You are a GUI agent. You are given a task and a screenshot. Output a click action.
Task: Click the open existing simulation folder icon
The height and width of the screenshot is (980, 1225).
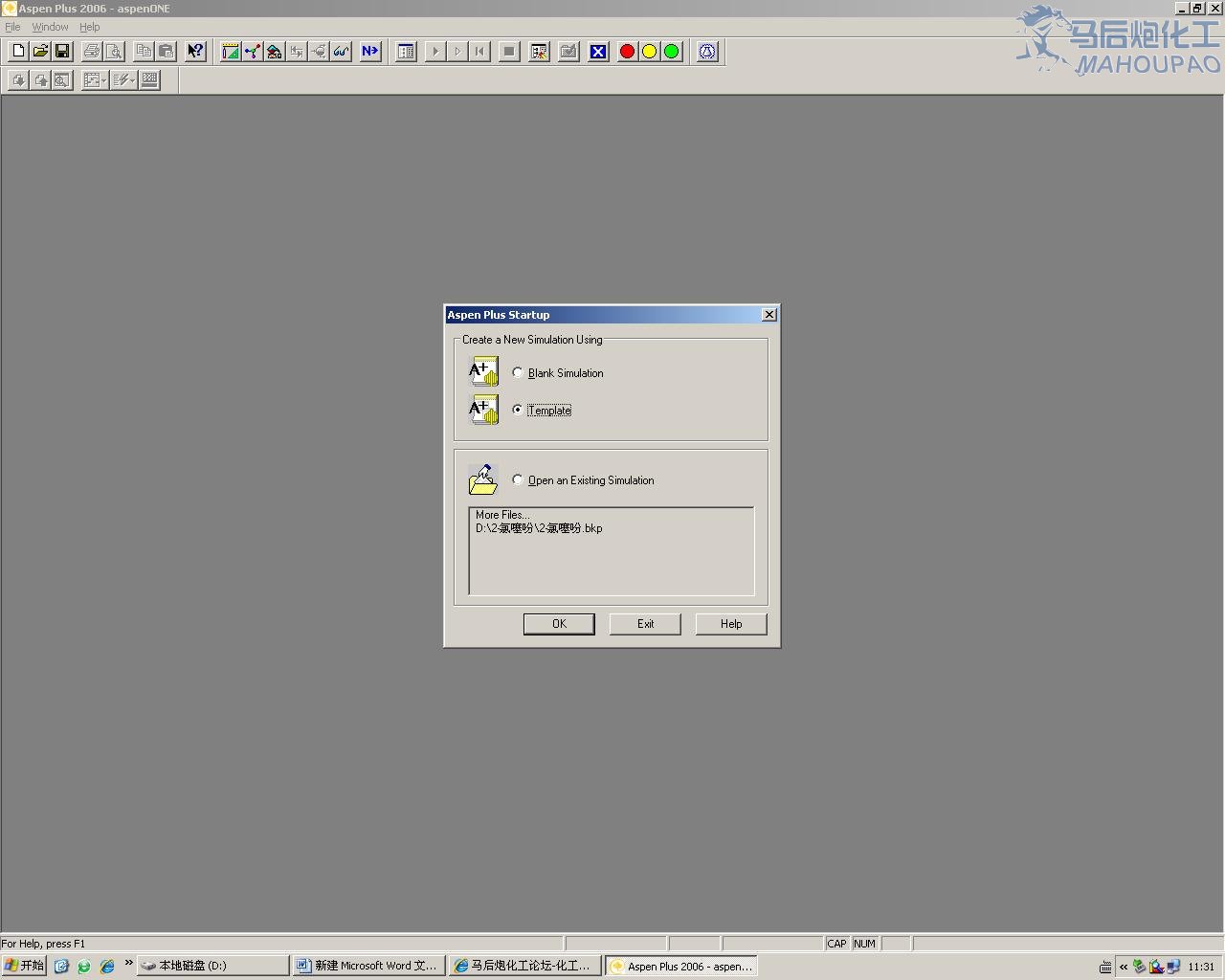pyautogui.click(x=483, y=479)
